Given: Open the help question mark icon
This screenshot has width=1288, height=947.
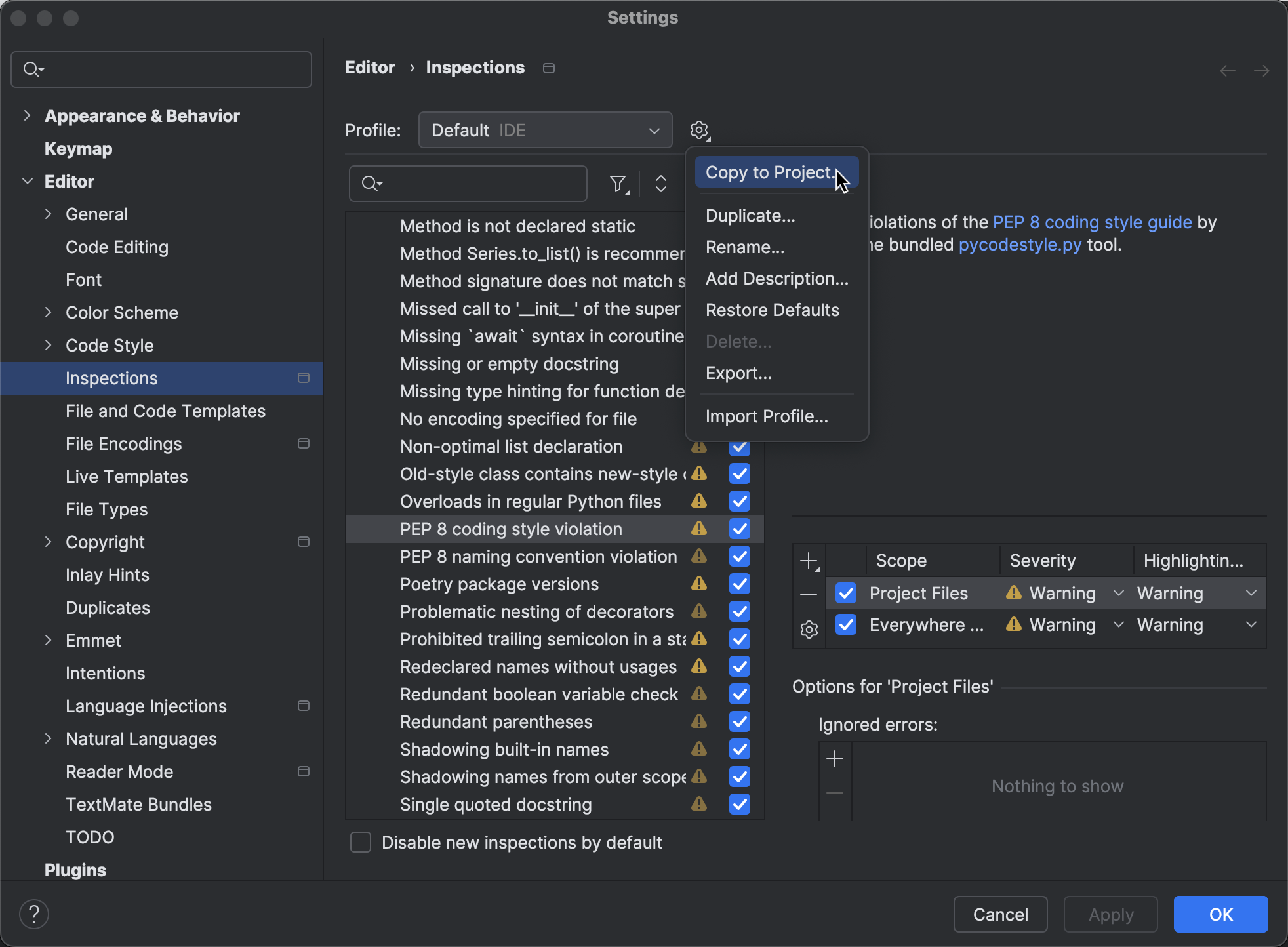Looking at the screenshot, I should [x=34, y=914].
